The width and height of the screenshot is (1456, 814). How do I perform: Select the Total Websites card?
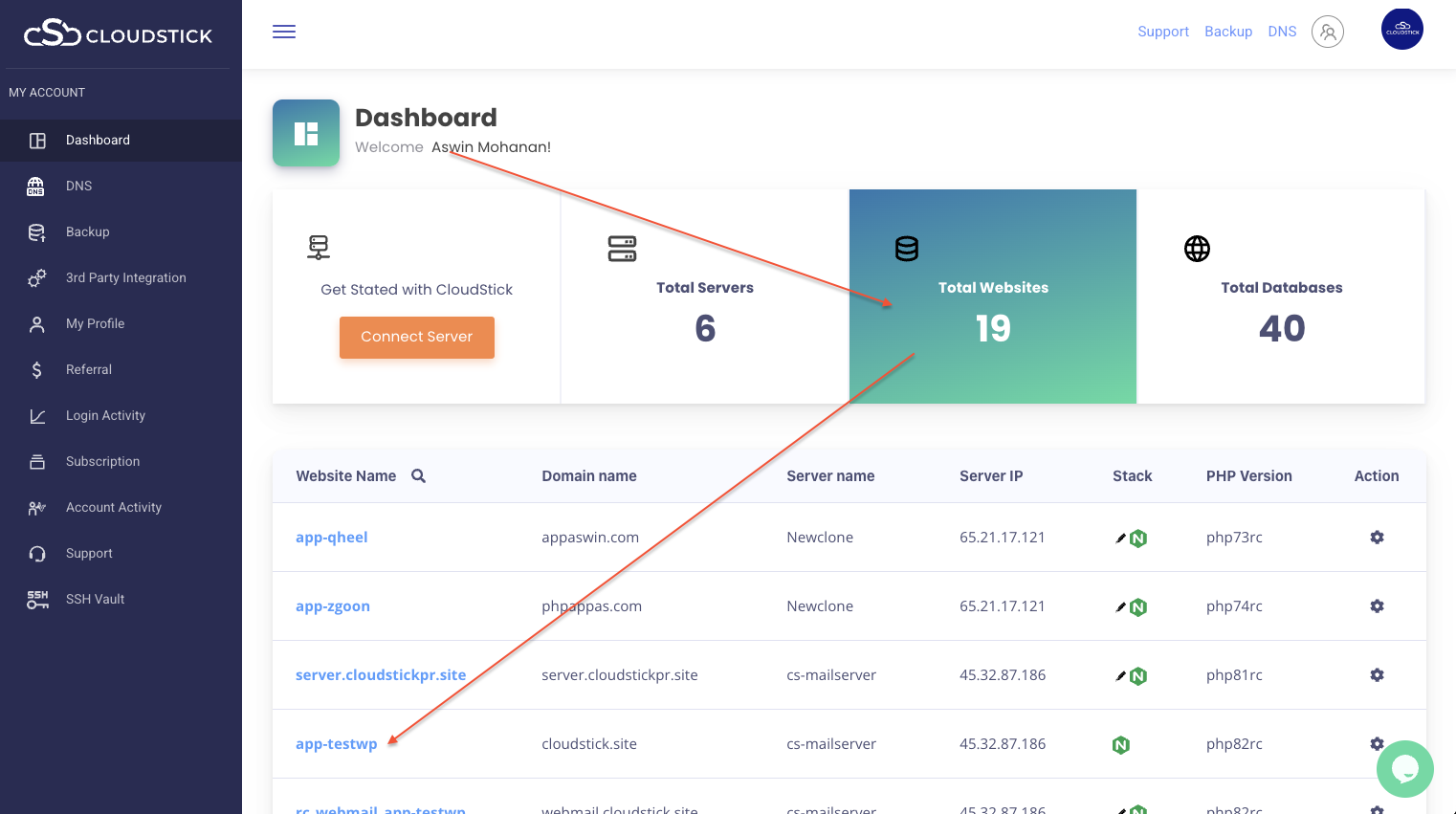tap(992, 297)
